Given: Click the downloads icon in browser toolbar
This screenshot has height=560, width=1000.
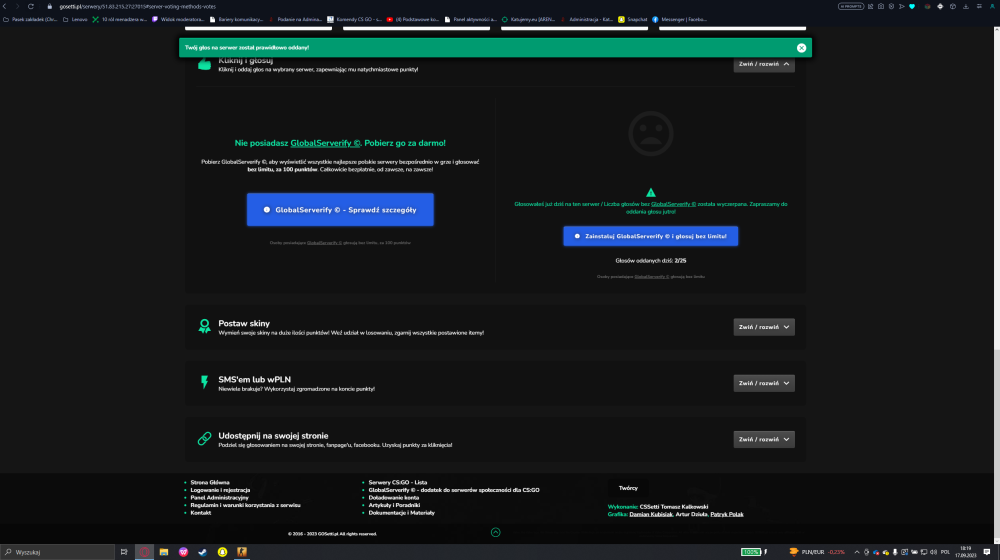Looking at the screenshot, I should [966, 6].
